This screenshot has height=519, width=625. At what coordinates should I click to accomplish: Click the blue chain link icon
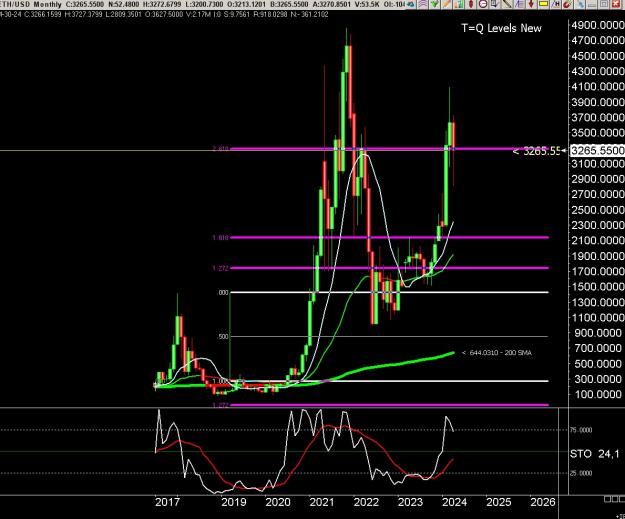[x=580, y=4]
